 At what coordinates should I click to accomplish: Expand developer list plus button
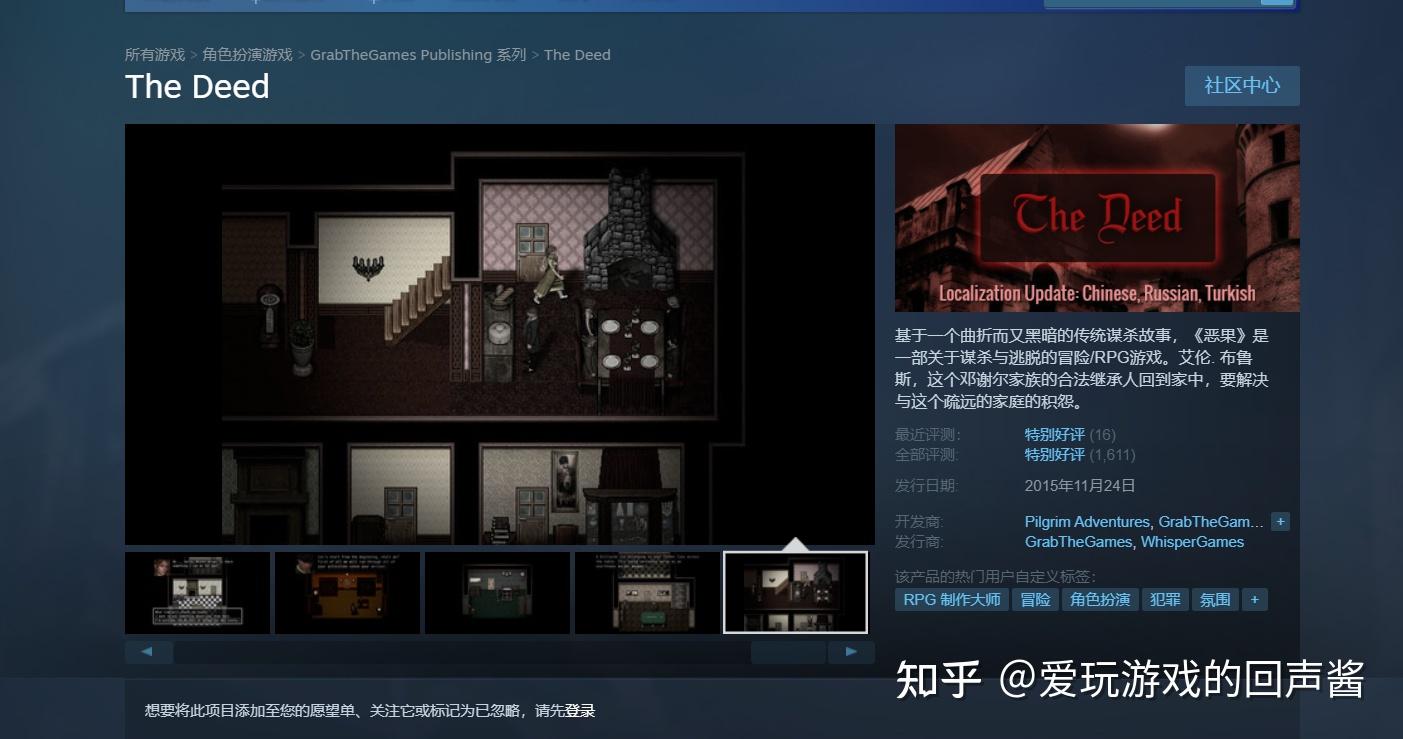1280,522
